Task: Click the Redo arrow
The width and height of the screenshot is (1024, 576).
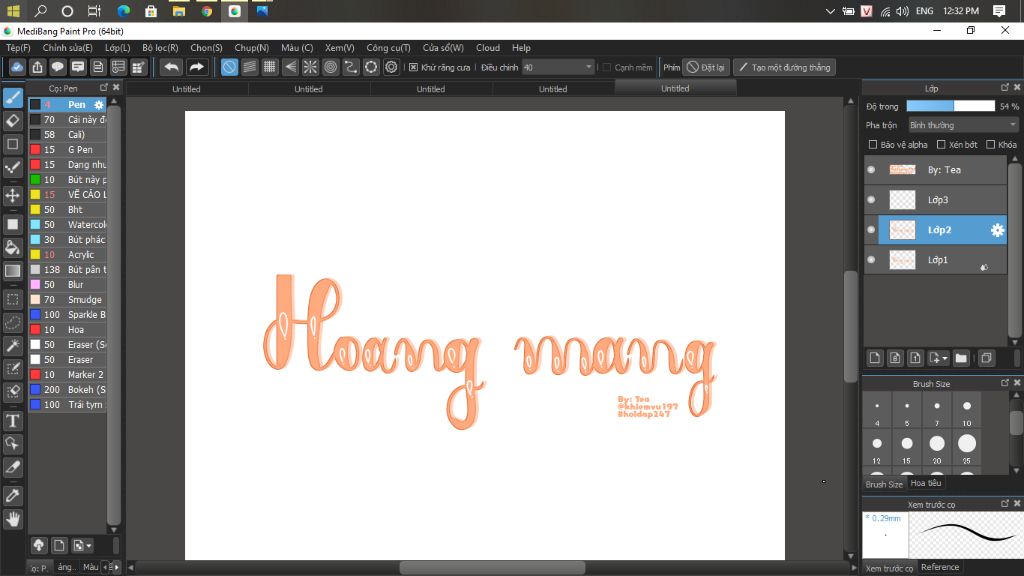Action: tap(196, 67)
